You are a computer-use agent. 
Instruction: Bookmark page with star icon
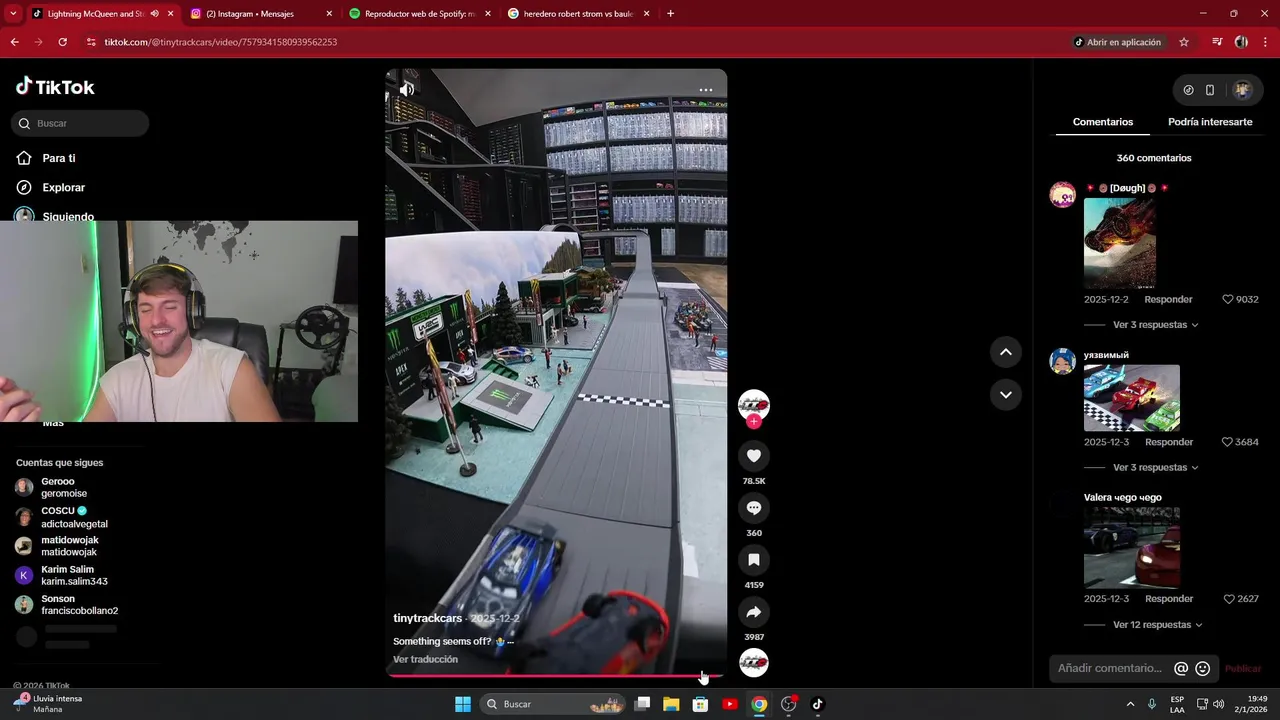pyautogui.click(x=1184, y=42)
